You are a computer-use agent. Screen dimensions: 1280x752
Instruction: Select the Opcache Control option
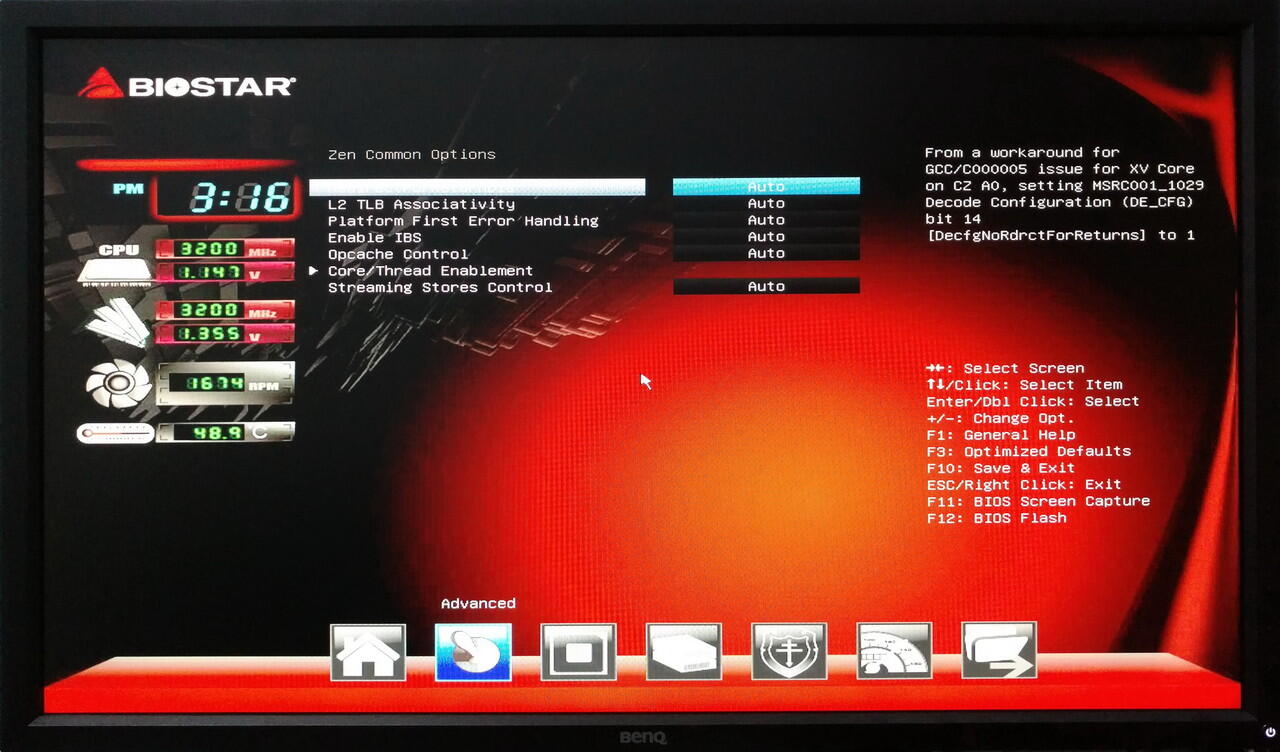tap(398, 254)
